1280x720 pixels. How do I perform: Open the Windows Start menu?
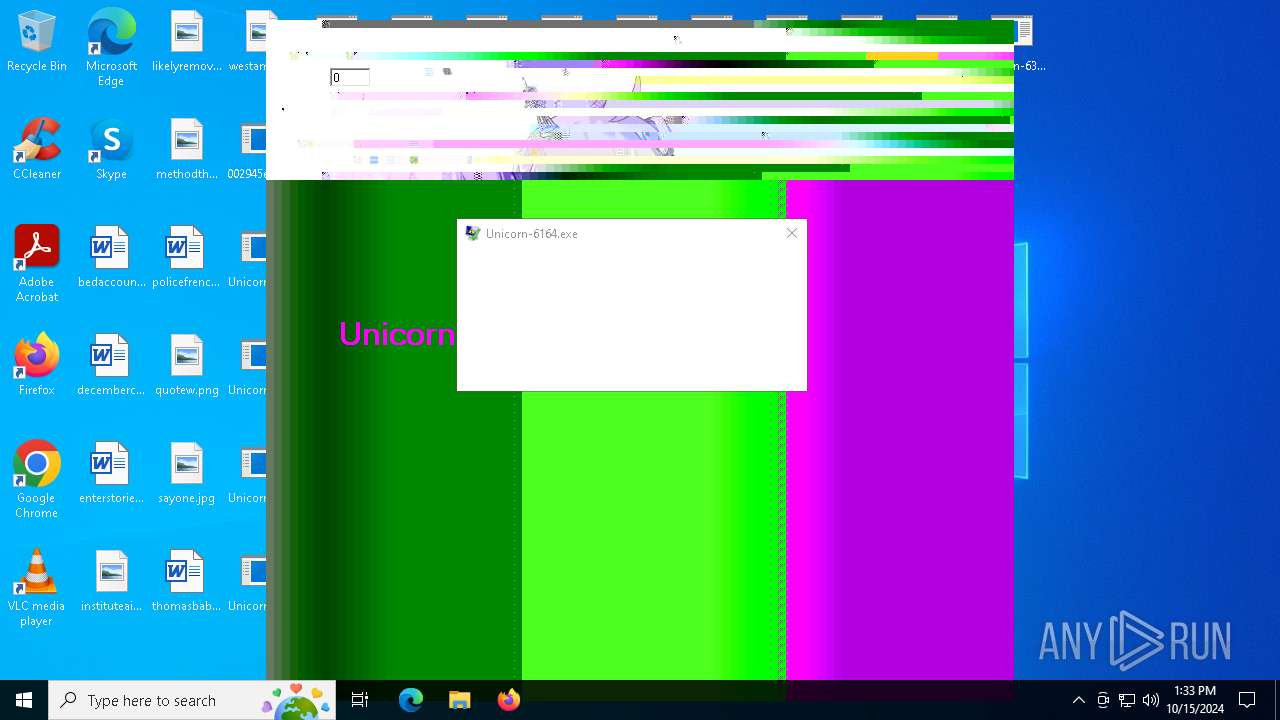[24, 700]
